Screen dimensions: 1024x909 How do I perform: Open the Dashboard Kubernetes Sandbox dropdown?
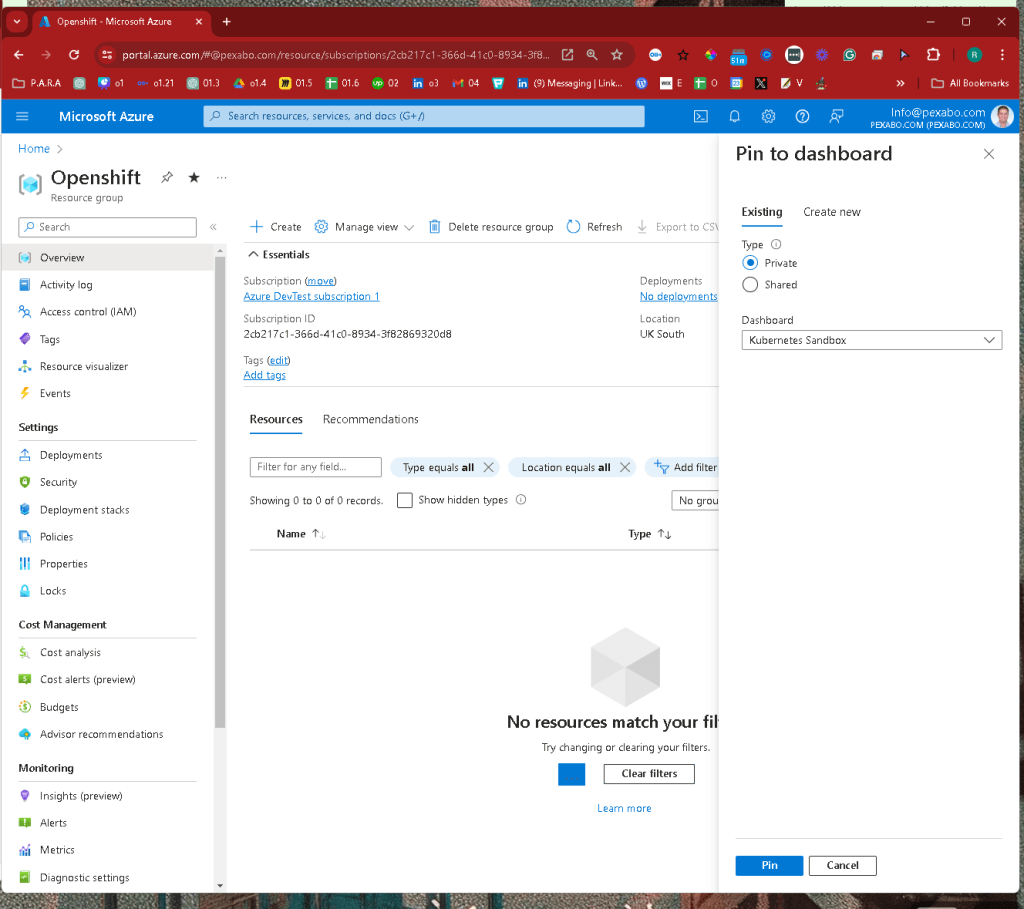[871, 340]
